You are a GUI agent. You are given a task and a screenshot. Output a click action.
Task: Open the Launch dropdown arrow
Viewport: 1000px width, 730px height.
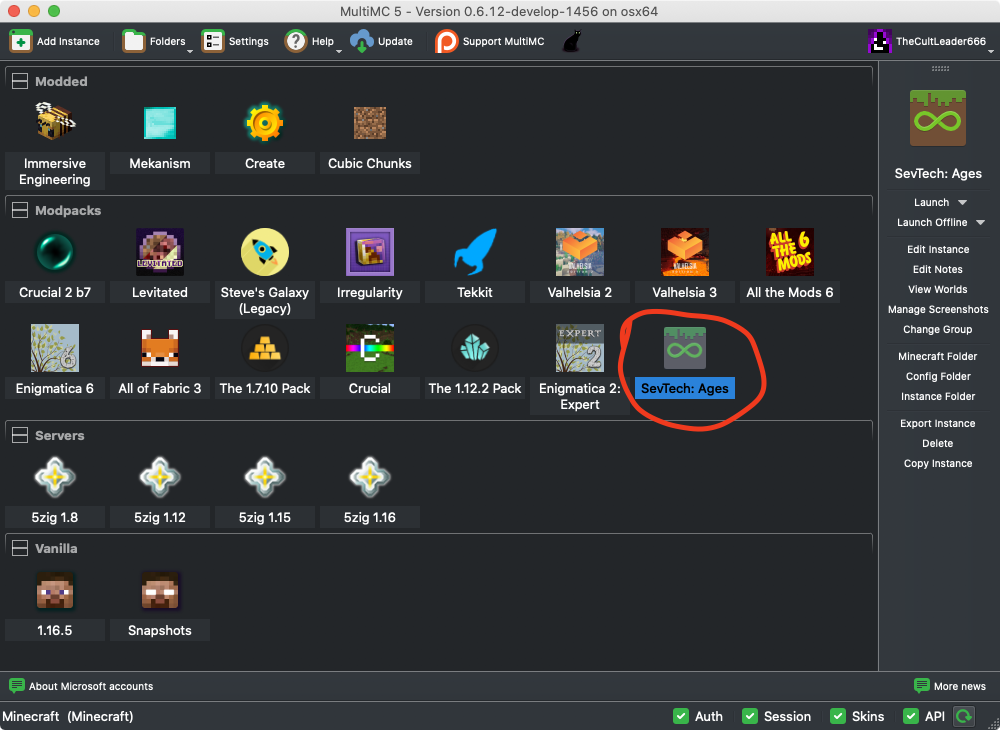pyautogui.click(x=959, y=202)
